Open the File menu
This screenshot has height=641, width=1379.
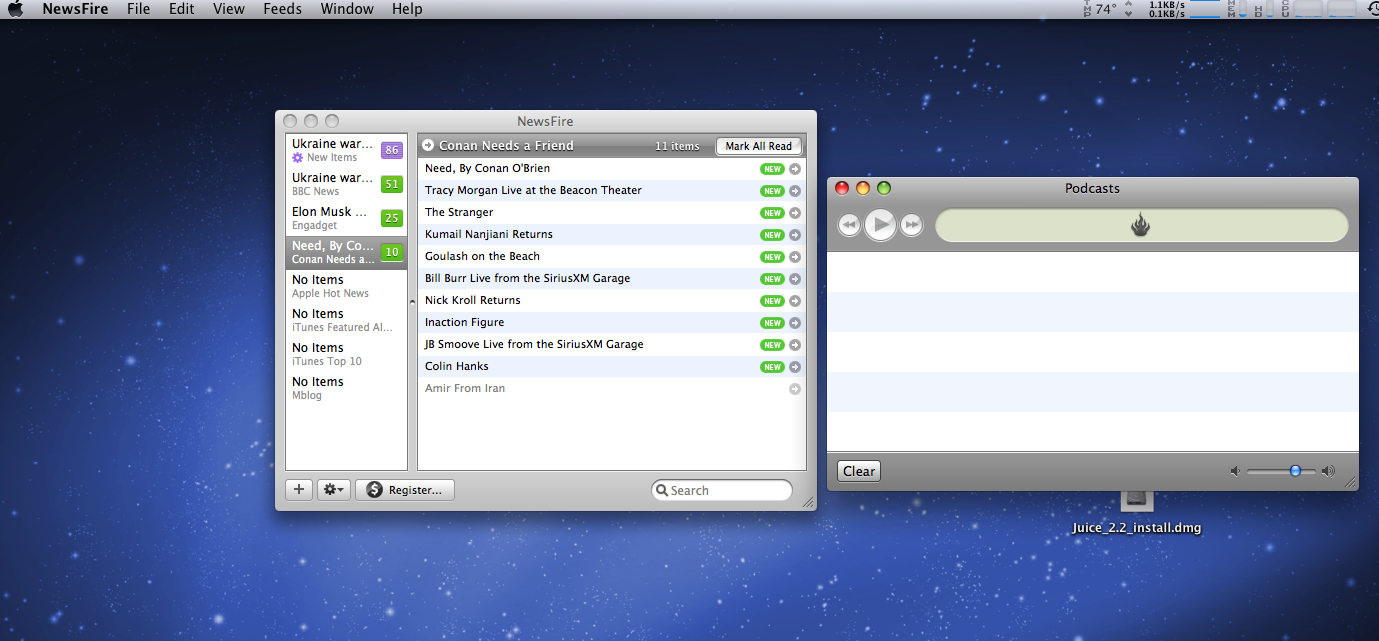[139, 9]
